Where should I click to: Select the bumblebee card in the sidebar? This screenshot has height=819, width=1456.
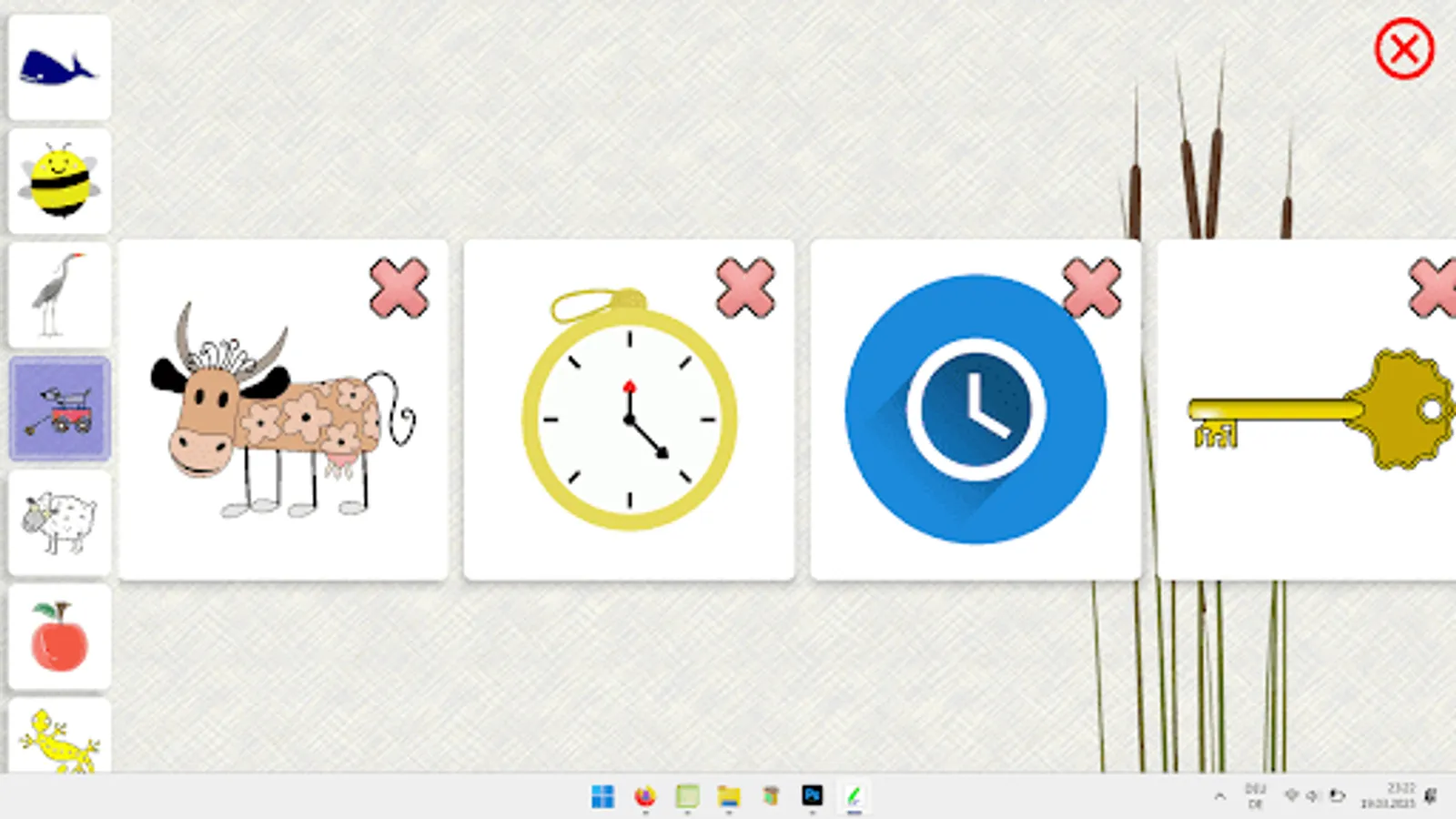pos(58,182)
